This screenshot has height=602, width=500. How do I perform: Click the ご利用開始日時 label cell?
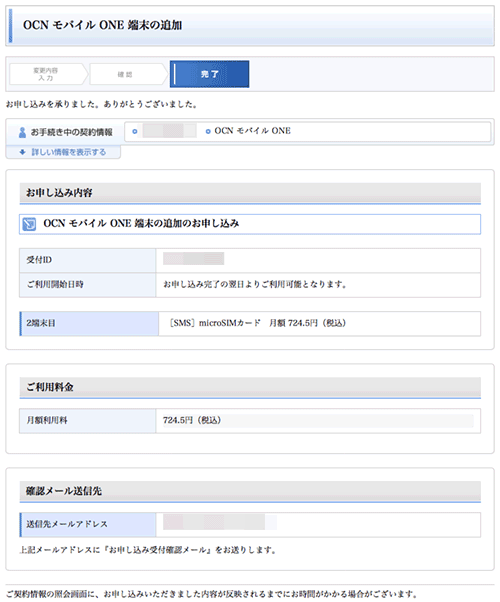88,285
